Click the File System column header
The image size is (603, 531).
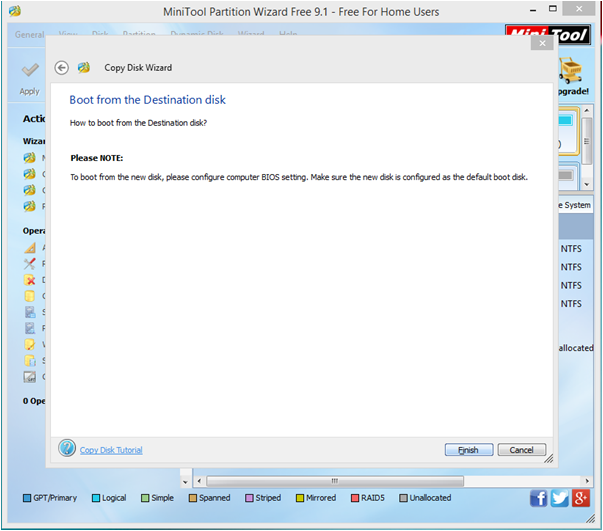(575, 205)
